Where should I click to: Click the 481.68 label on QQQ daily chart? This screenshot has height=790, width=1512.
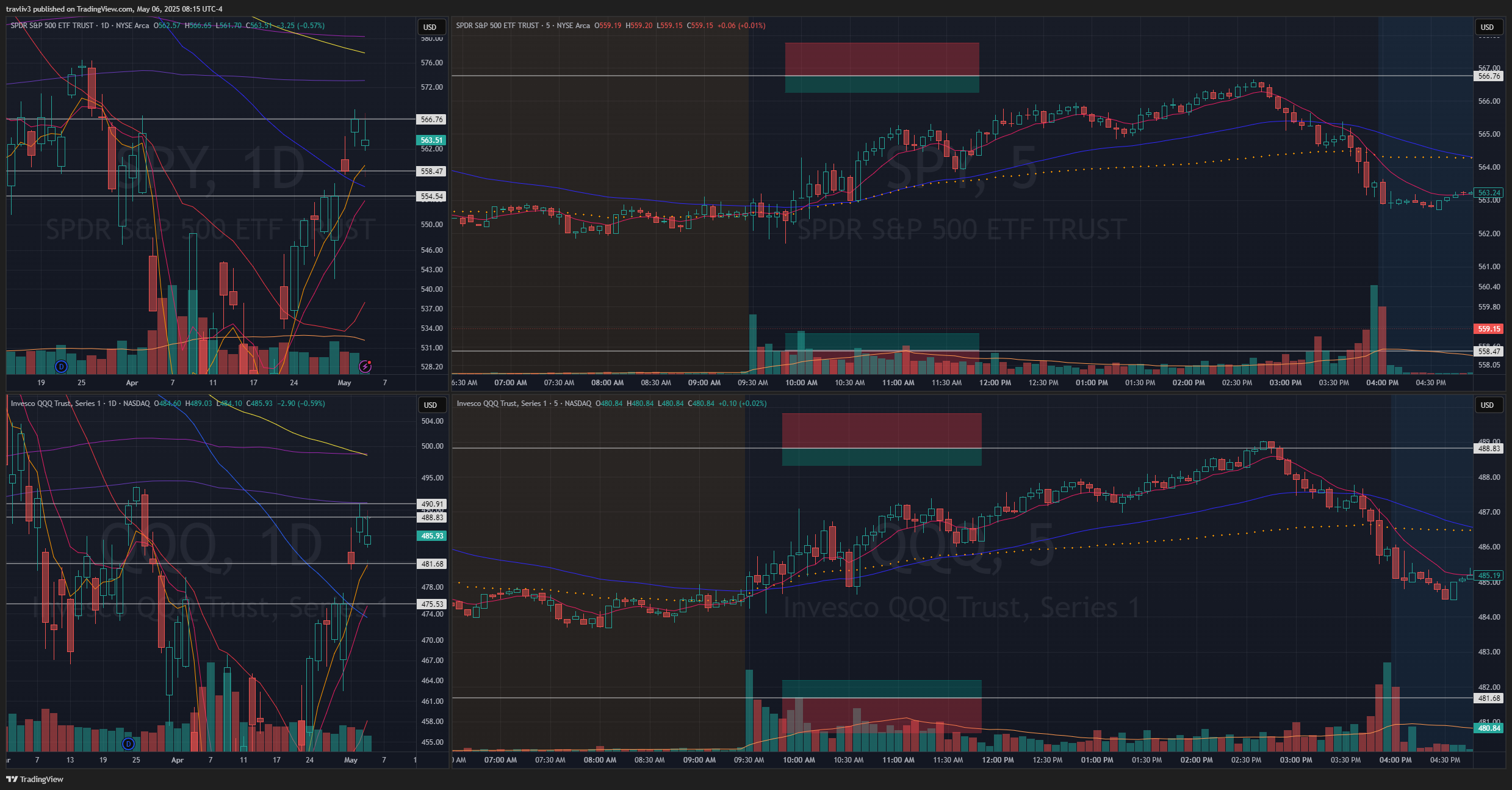coord(432,564)
